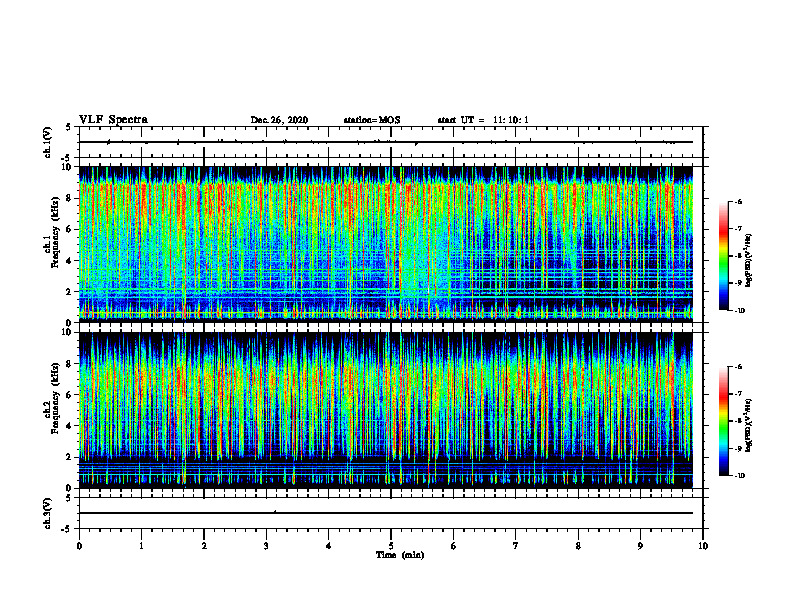
Task: Click the date 'Dec. 26, 2020'
Action: click(279, 120)
